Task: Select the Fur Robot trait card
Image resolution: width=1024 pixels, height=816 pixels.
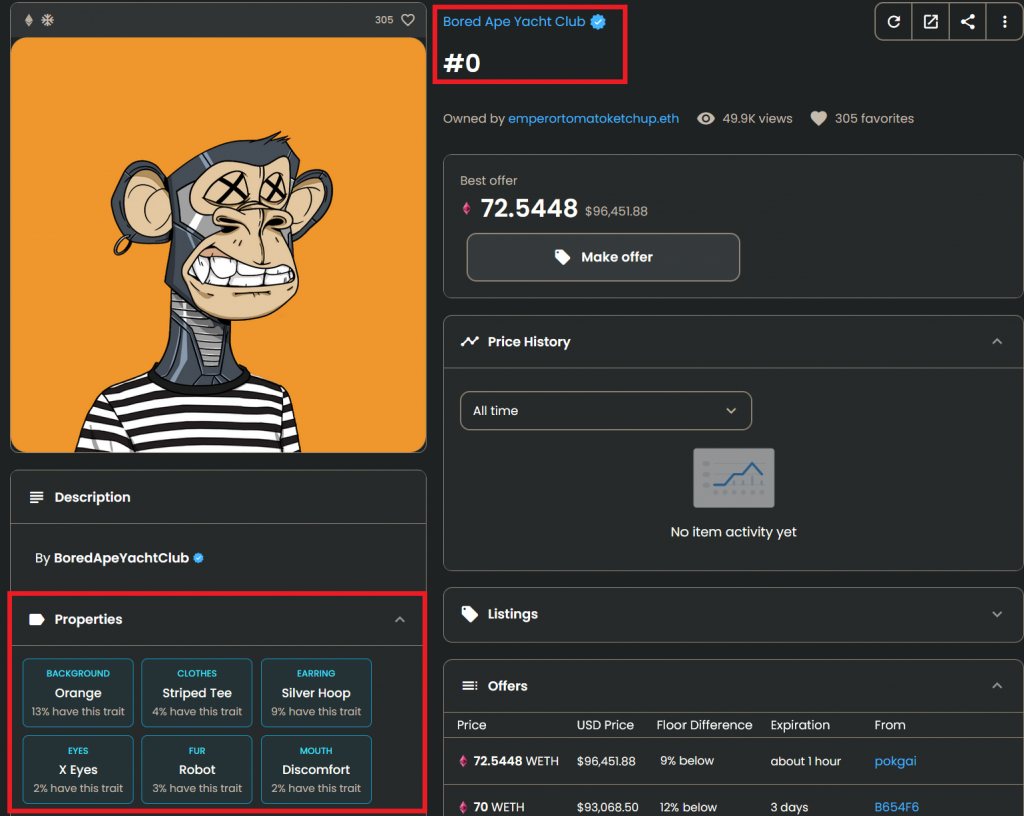Action: click(x=197, y=770)
